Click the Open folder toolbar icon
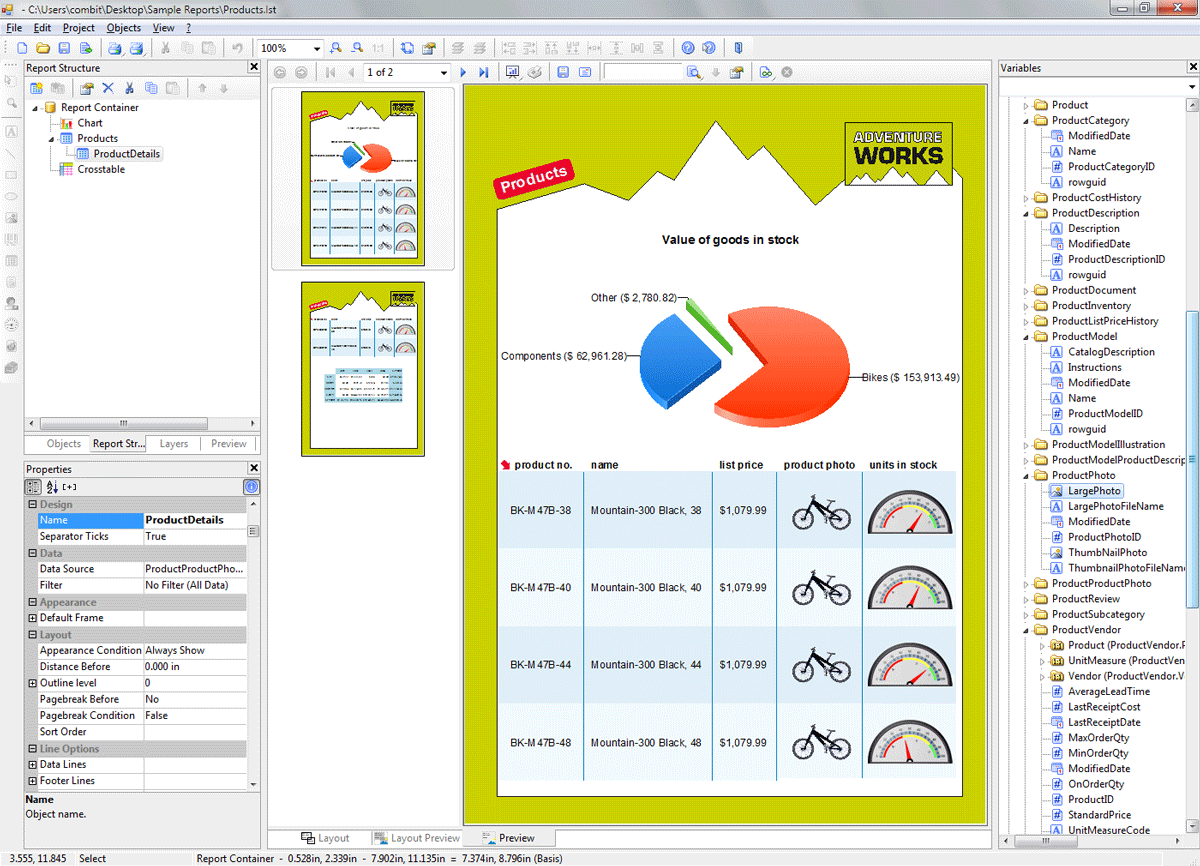Image resolution: width=1200 pixels, height=866 pixels. pos(43,48)
